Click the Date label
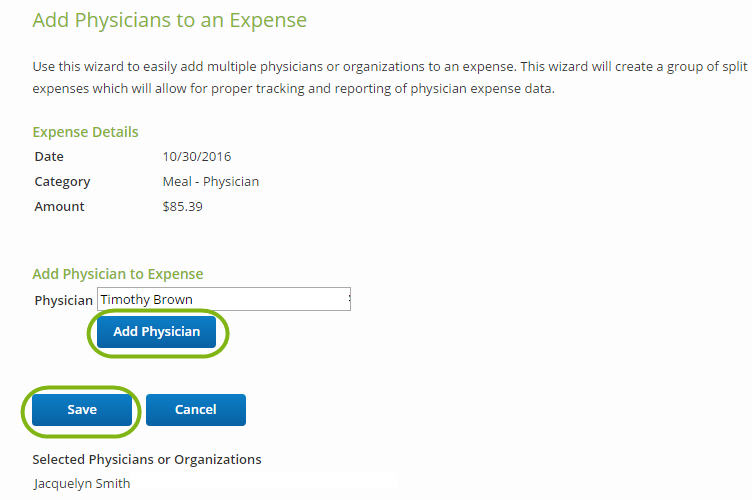Viewport: 752px width, 500px height. (x=49, y=157)
